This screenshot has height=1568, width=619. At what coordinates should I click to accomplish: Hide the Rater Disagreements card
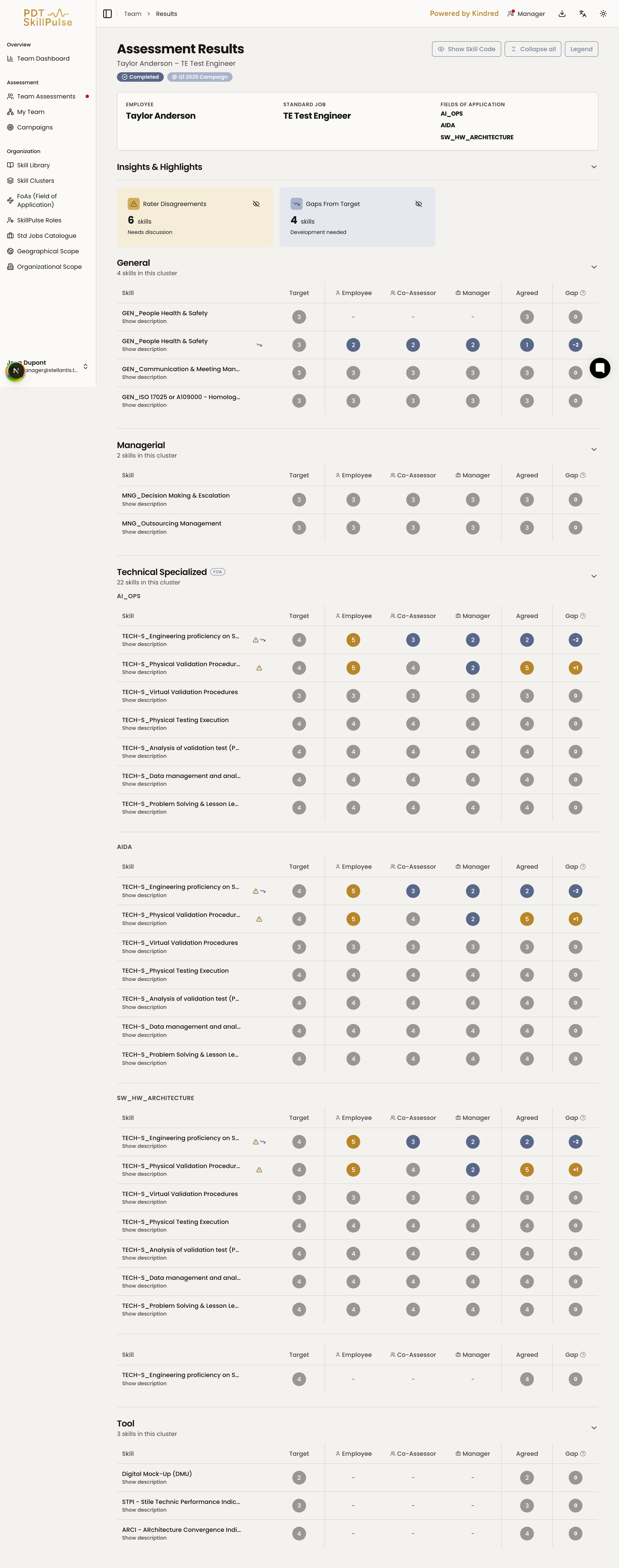pyautogui.click(x=256, y=204)
